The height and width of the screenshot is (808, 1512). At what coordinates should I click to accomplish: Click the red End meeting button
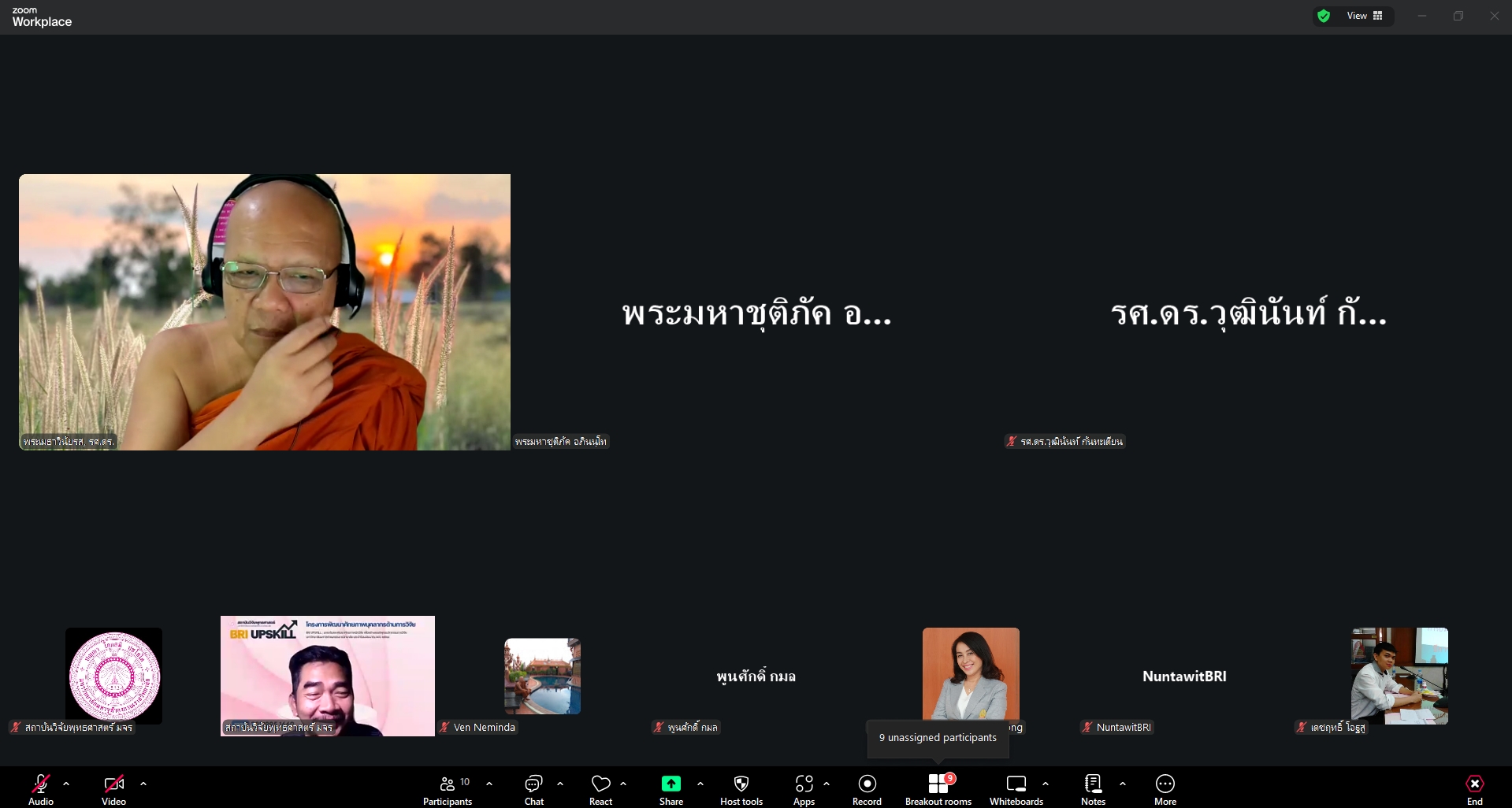coord(1474,788)
